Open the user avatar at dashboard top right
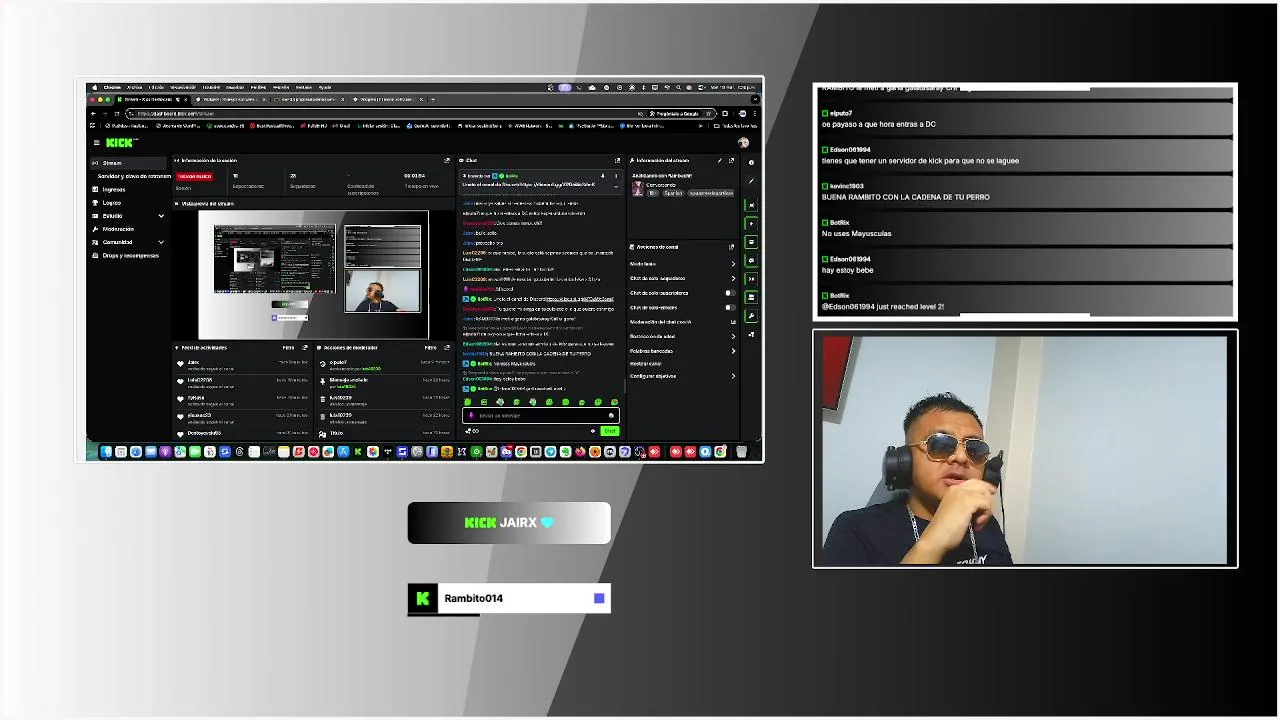 tap(743, 143)
